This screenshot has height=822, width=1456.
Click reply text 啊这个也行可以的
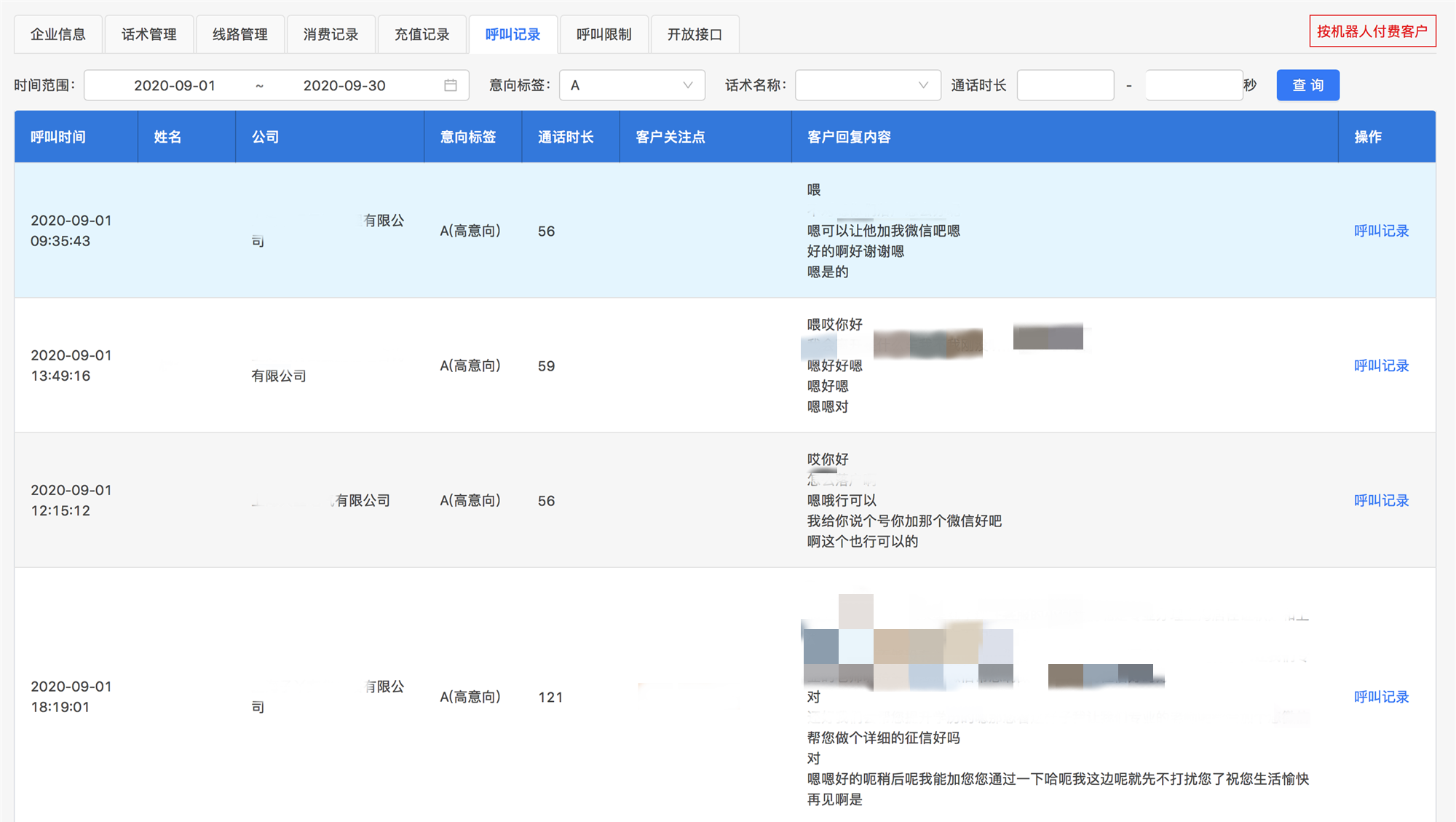tap(863, 541)
